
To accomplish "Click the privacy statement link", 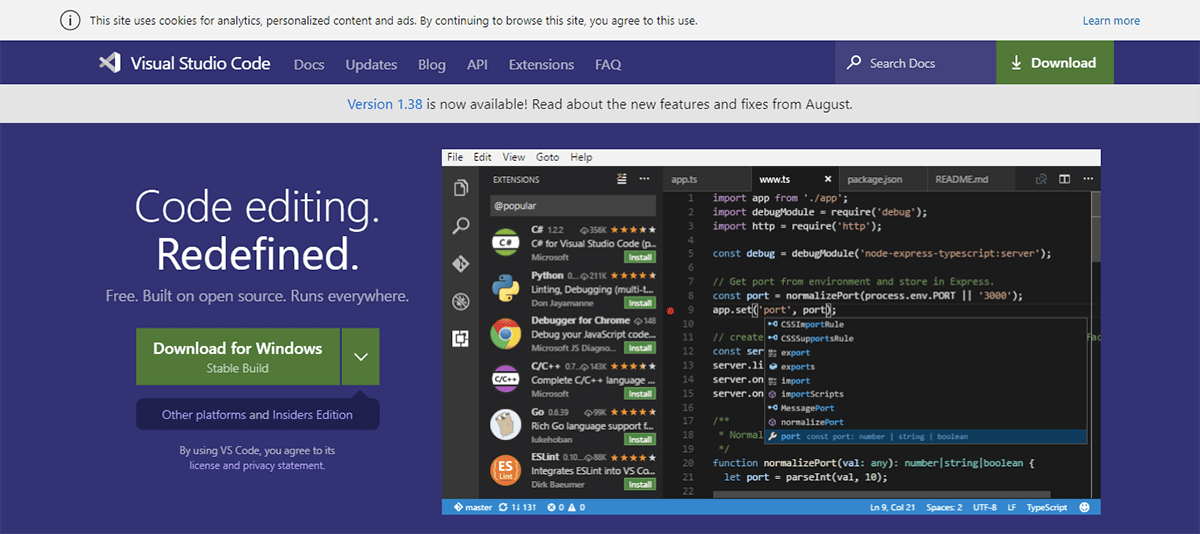I will pos(284,465).
